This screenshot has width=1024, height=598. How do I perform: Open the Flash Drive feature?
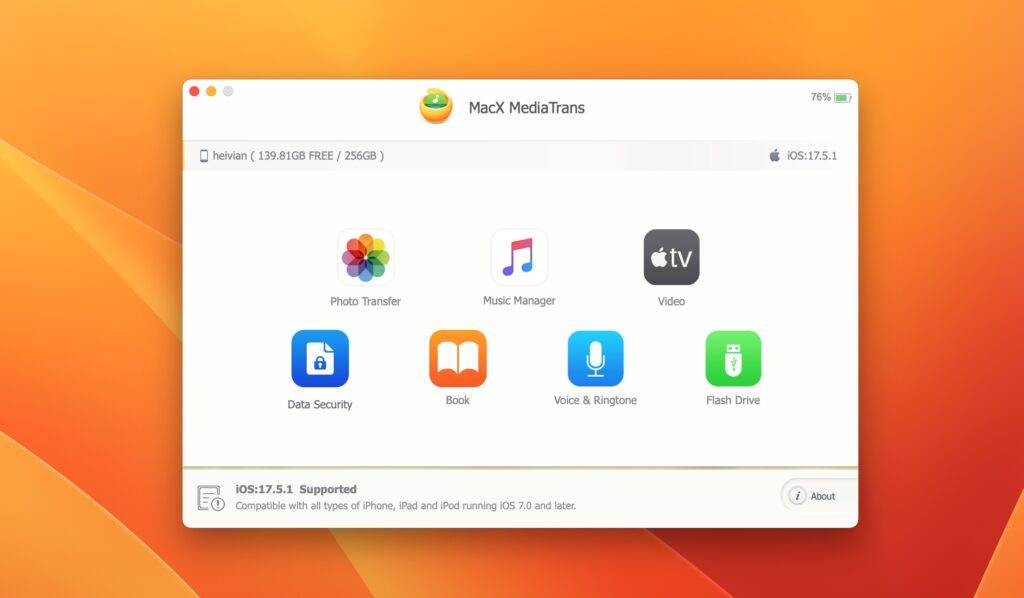[x=733, y=359]
